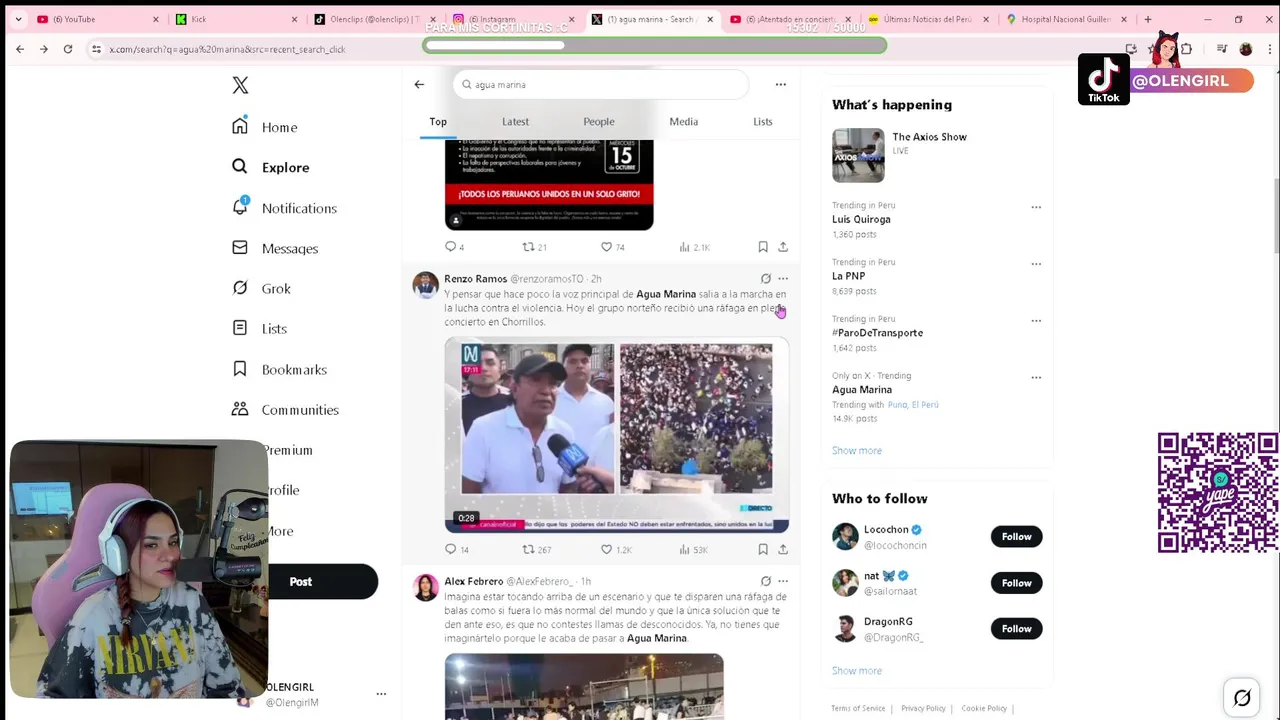Image resolution: width=1280 pixels, height=720 pixels.
Task: Open more menu on Alex Febrero post
Action: pos(783,581)
